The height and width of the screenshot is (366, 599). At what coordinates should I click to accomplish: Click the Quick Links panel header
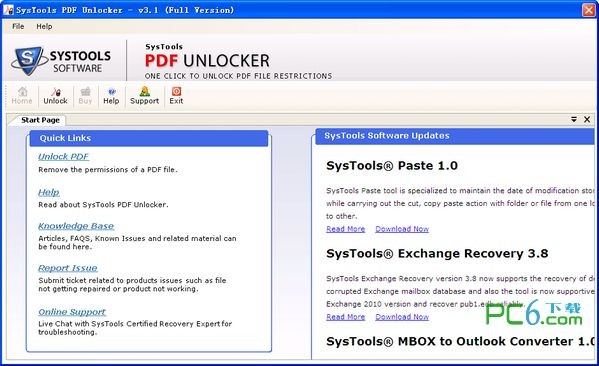pos(149,138)
